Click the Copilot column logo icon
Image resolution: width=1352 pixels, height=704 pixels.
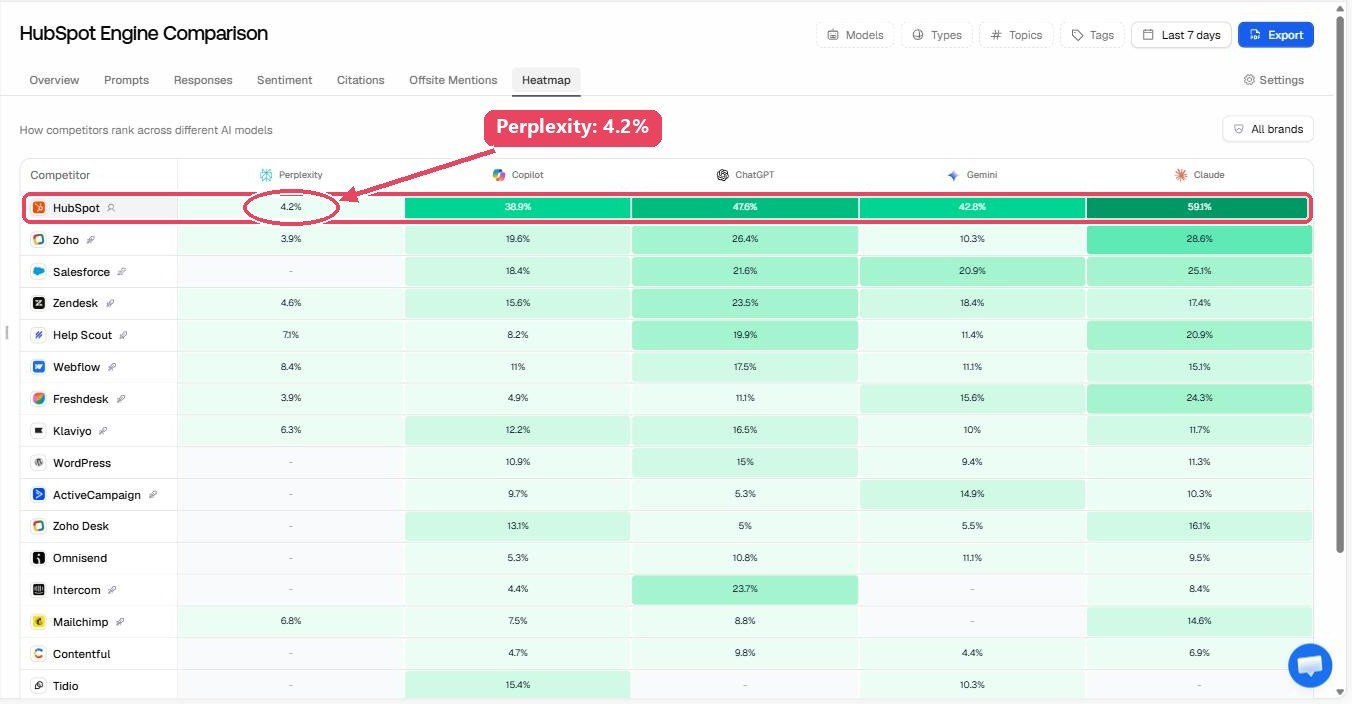coord(499,175)
